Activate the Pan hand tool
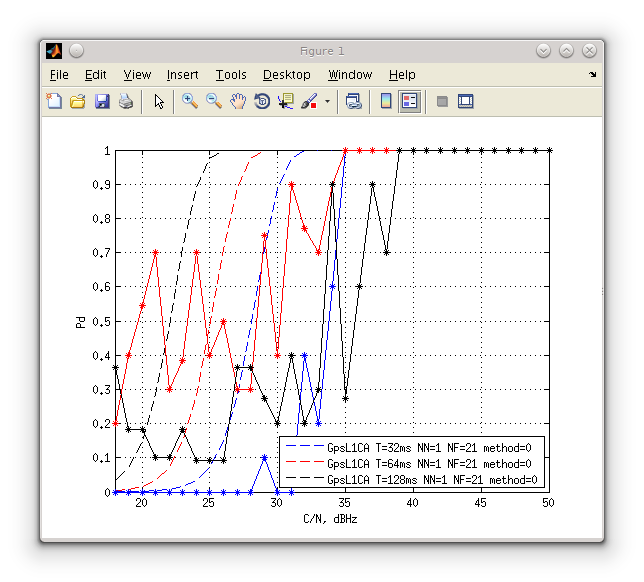644x582 pixels. coord(238,101)
